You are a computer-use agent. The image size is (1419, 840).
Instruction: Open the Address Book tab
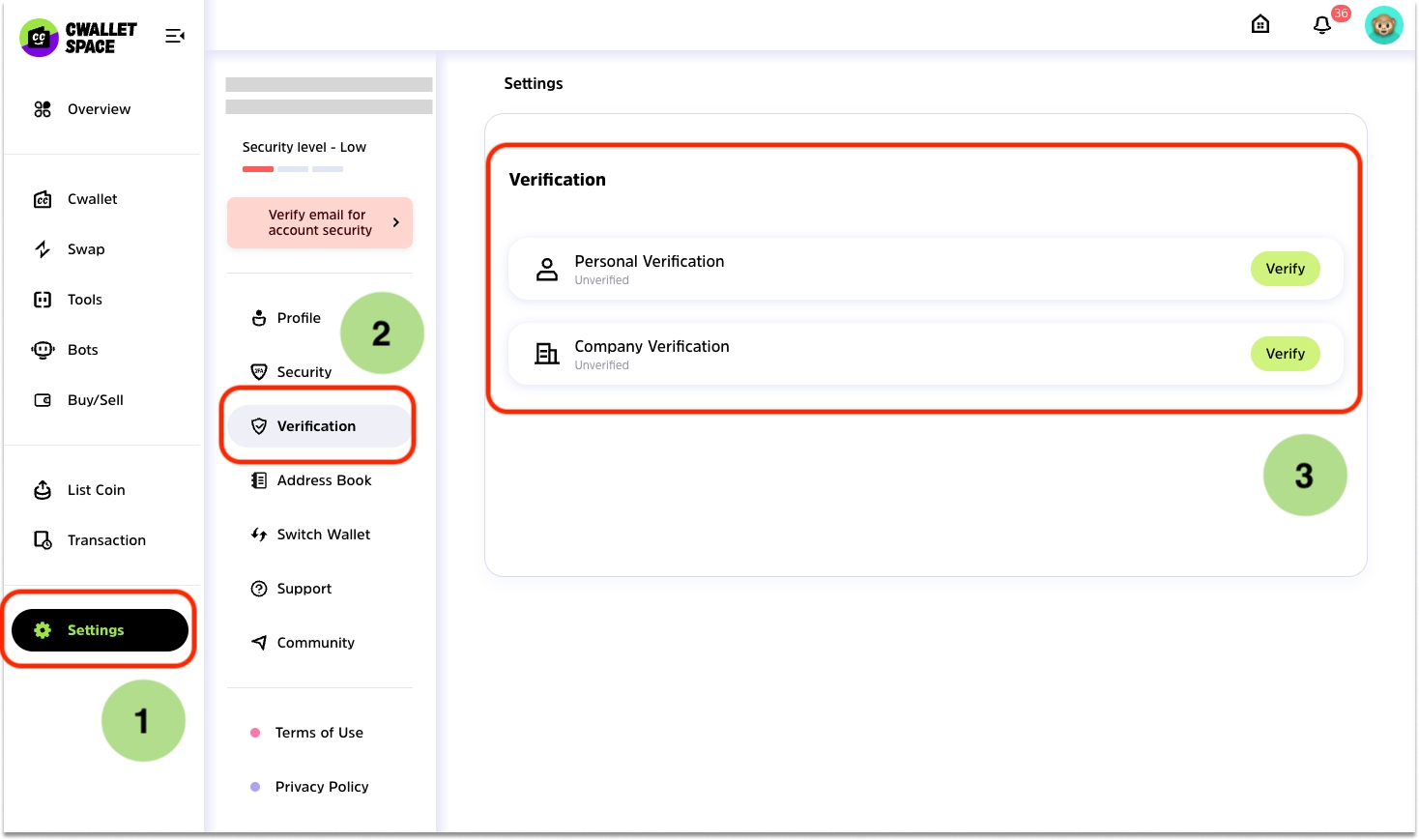click(324, 480)
